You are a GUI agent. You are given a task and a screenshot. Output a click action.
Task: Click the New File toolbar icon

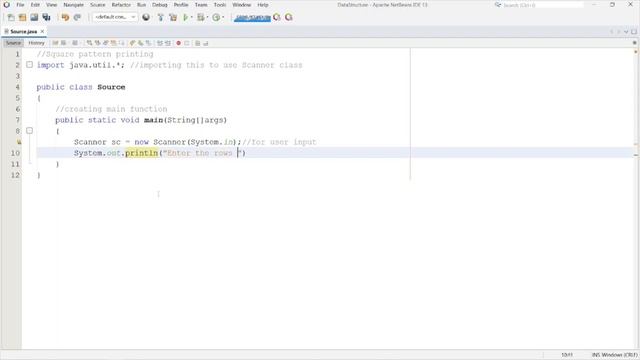pos(11,17)
